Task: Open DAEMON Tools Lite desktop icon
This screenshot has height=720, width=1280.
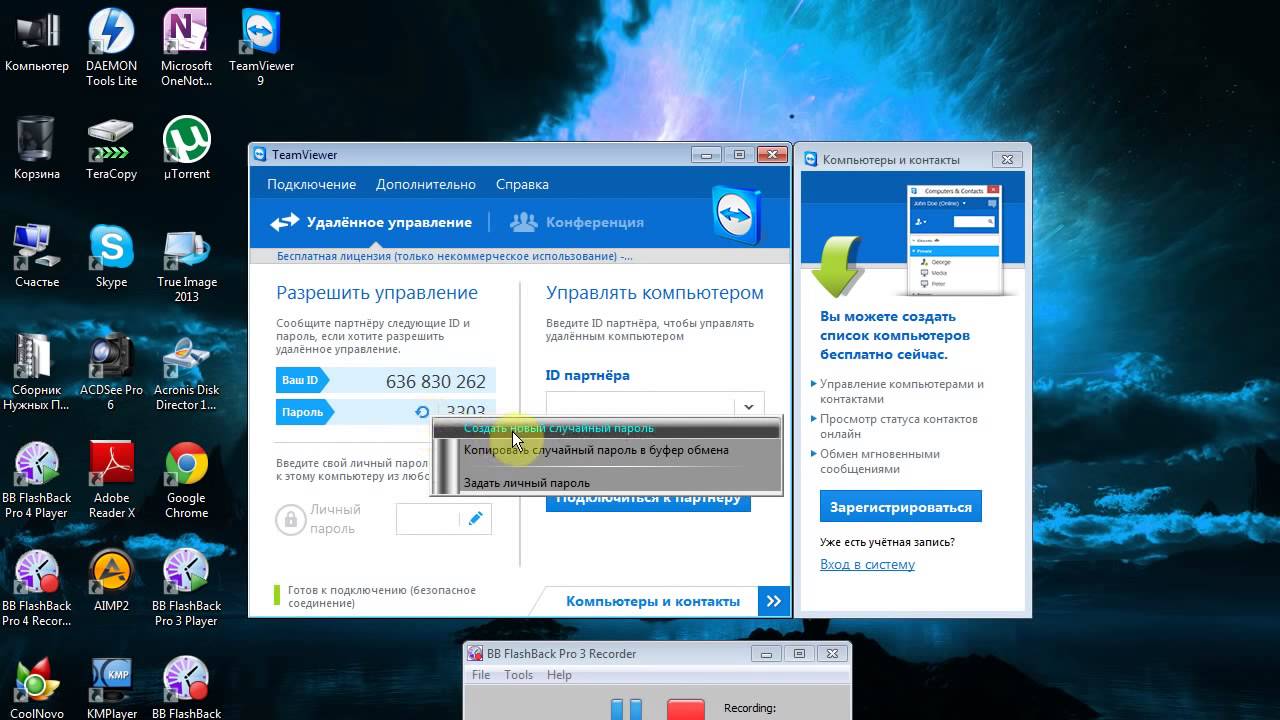Action: (x=111, y=47)
